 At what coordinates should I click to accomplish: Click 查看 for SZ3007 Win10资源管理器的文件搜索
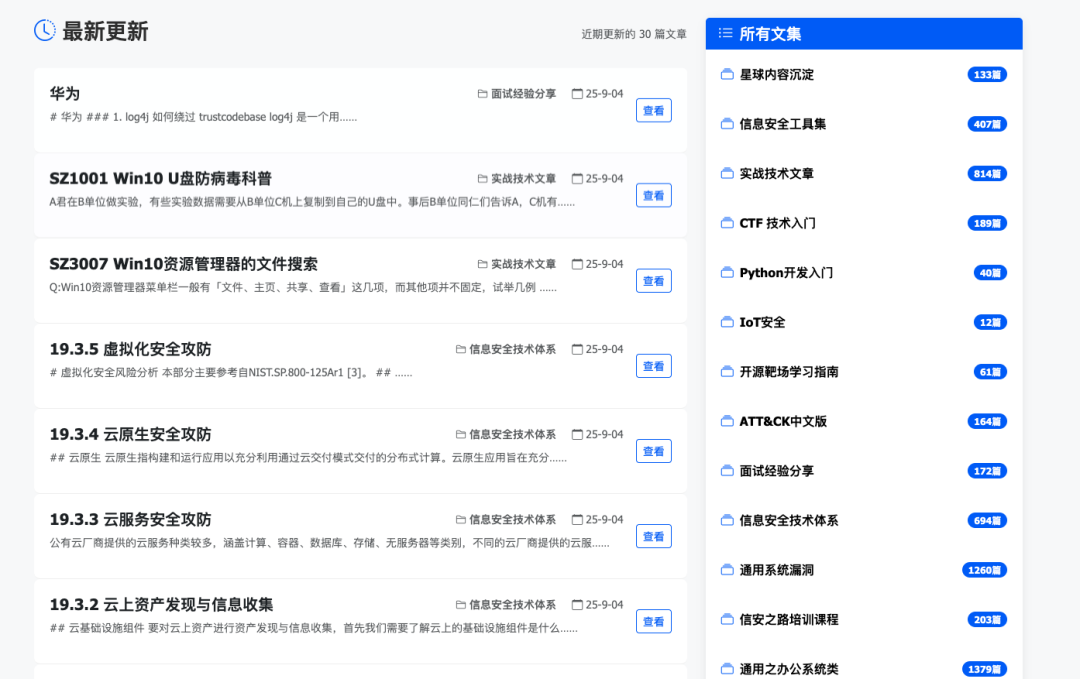click(654, 281)
